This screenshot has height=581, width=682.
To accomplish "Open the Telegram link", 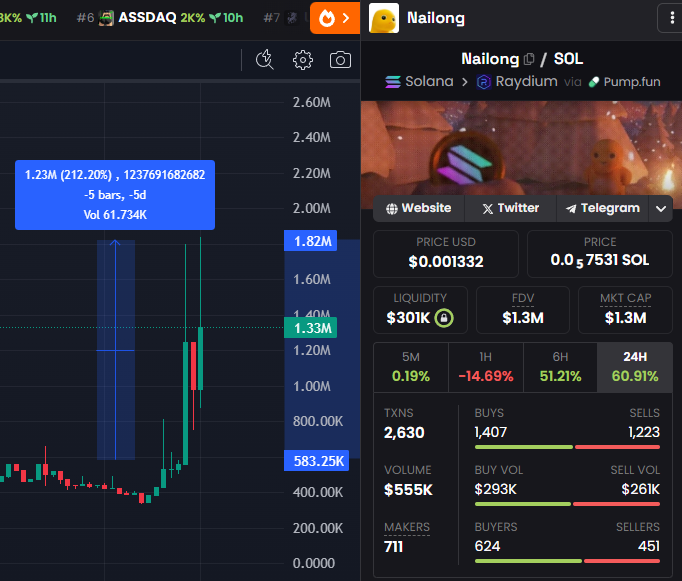I will pos(602,208).
